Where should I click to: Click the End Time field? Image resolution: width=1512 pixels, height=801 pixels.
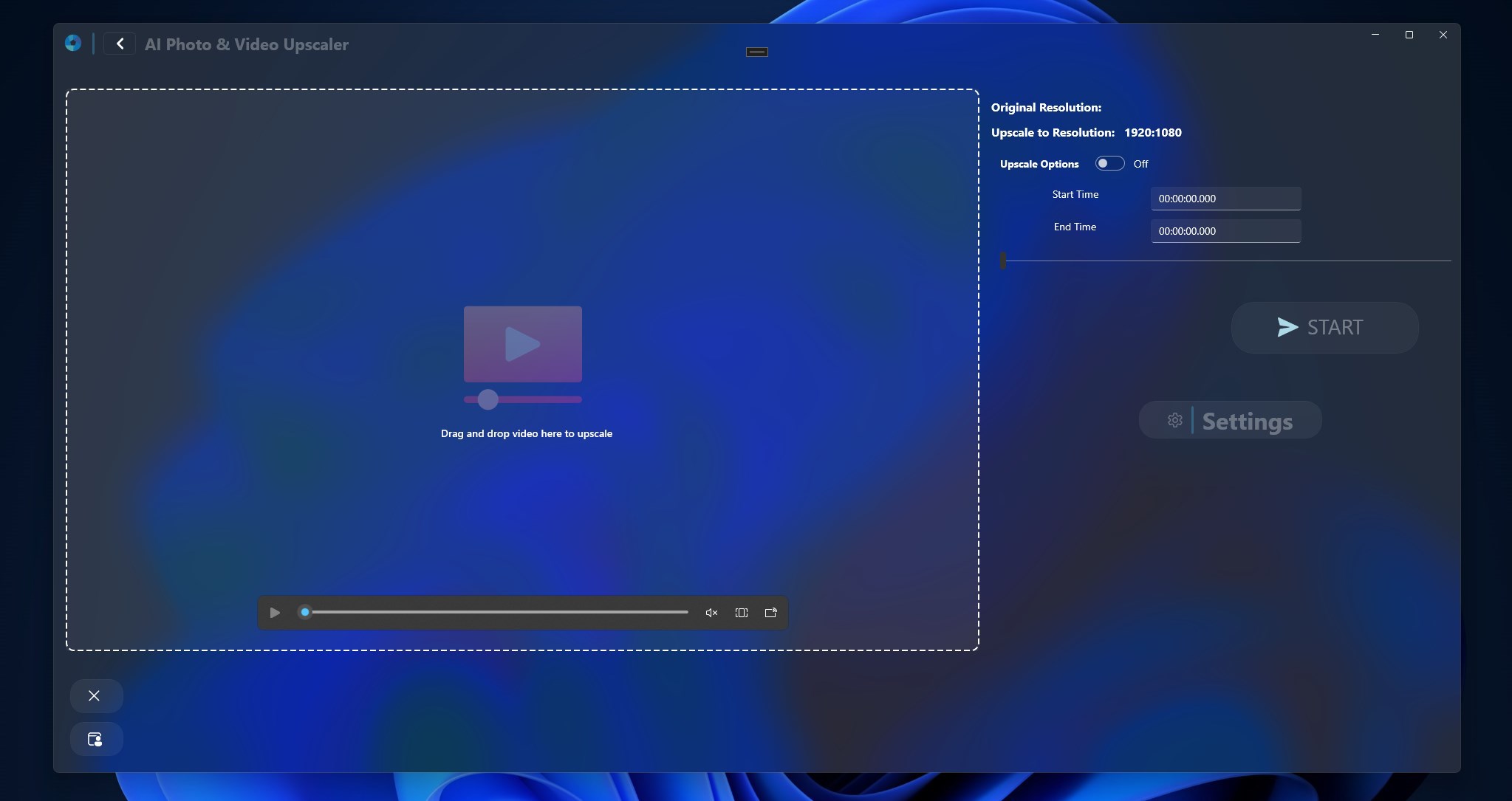pyautogui.click(x=1226, y=231)
